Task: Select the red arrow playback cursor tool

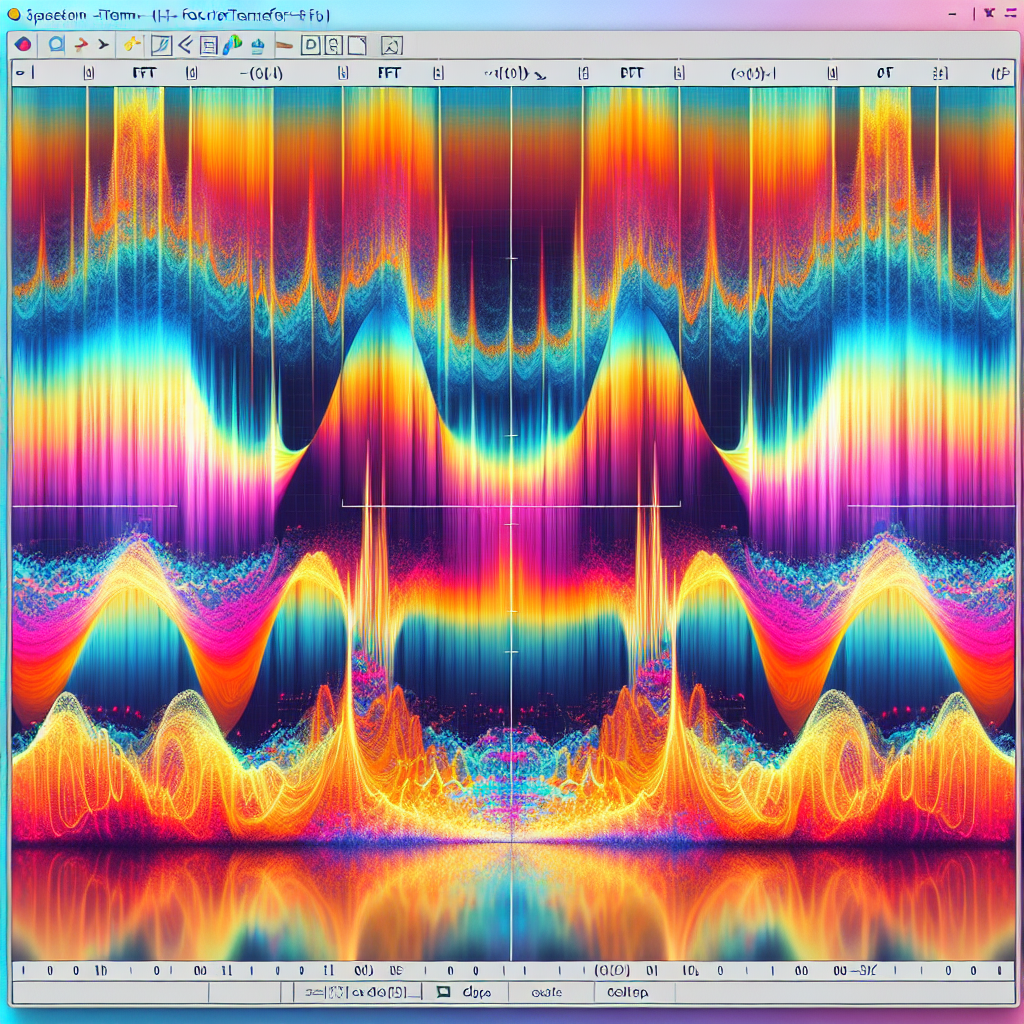Action: (x=80, y=45)
